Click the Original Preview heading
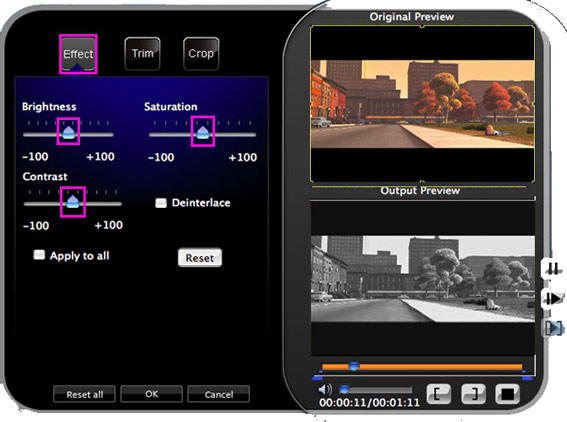 point(412,17)
